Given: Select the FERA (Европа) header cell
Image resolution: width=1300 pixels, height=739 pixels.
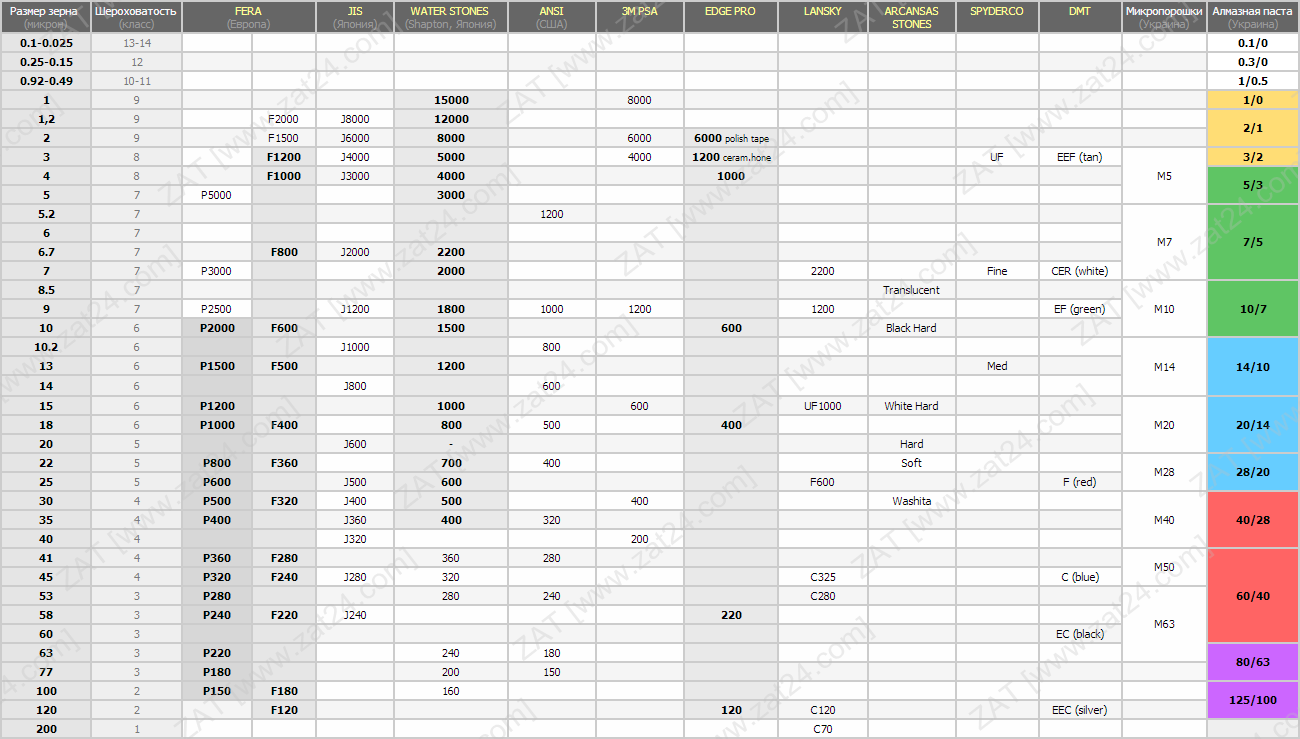Looking at the screenshot, I should pyautogui.click(x=249, y=17).
